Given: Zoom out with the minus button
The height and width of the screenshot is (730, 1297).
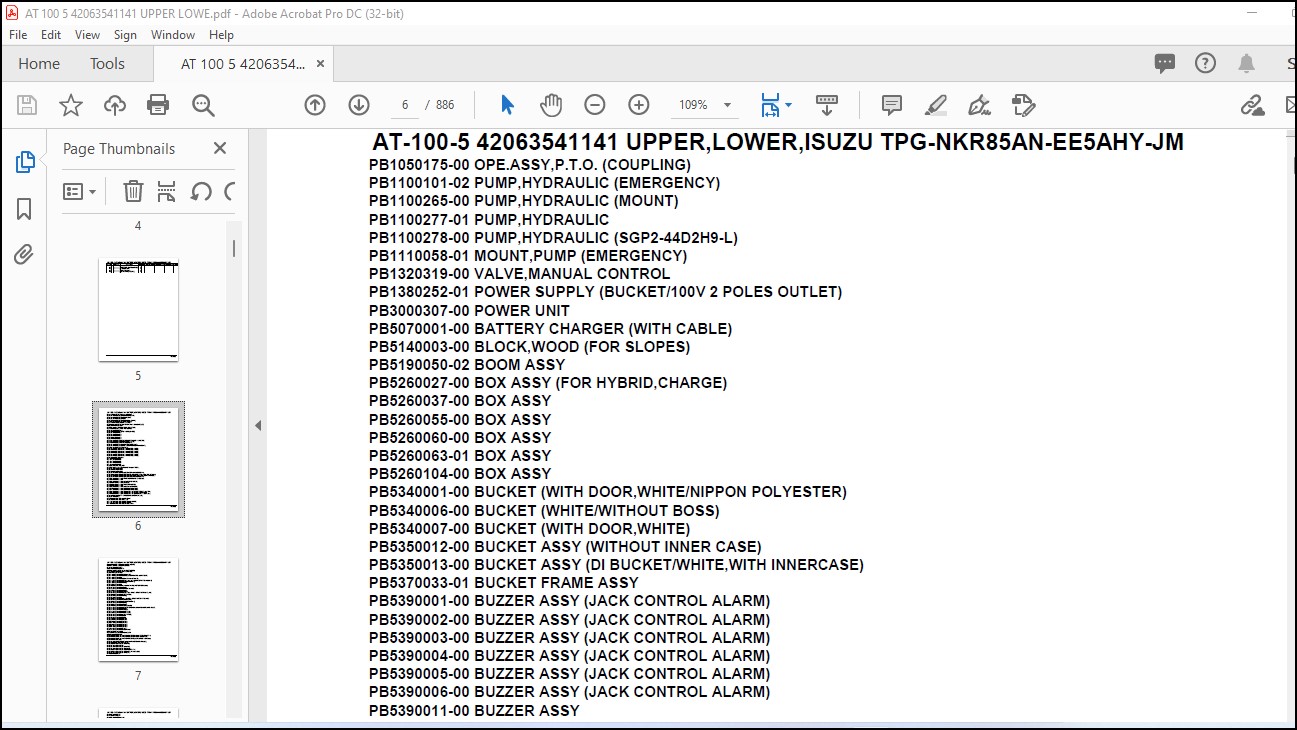Looking at the screenshot, I should [595, 105].
